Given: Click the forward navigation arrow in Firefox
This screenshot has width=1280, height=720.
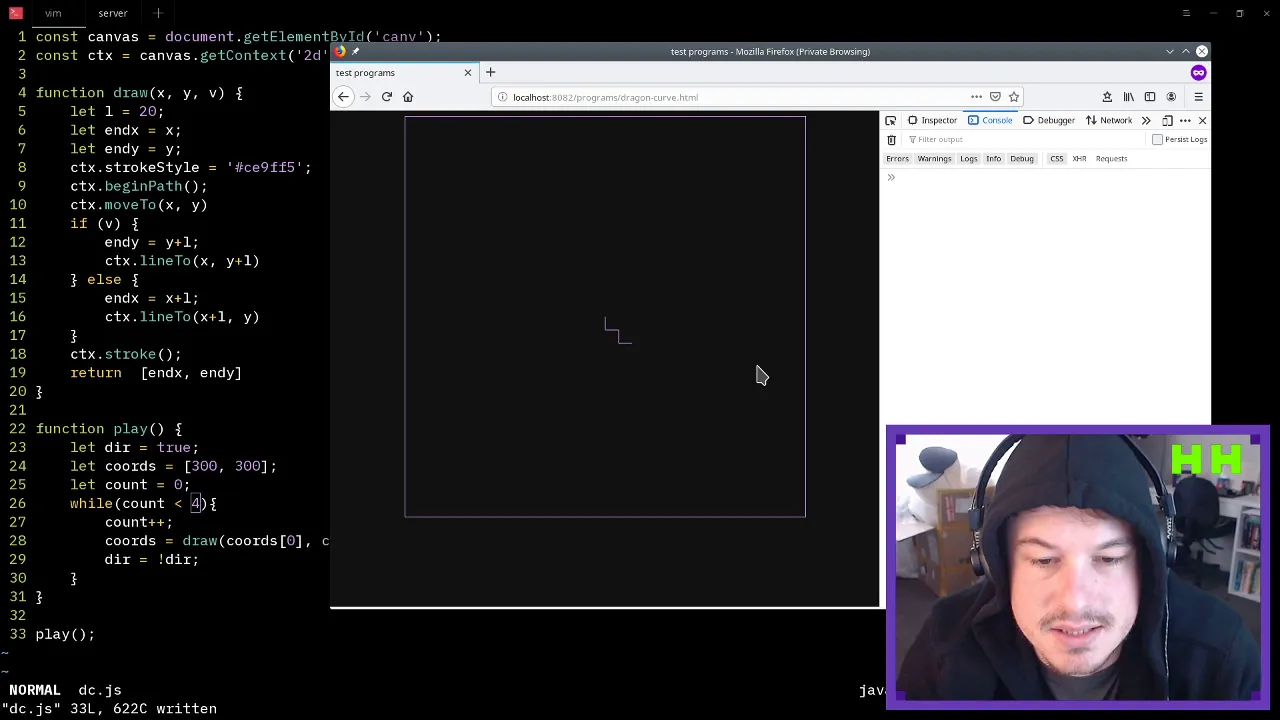Looking at the screenshot, I should 365,97.
